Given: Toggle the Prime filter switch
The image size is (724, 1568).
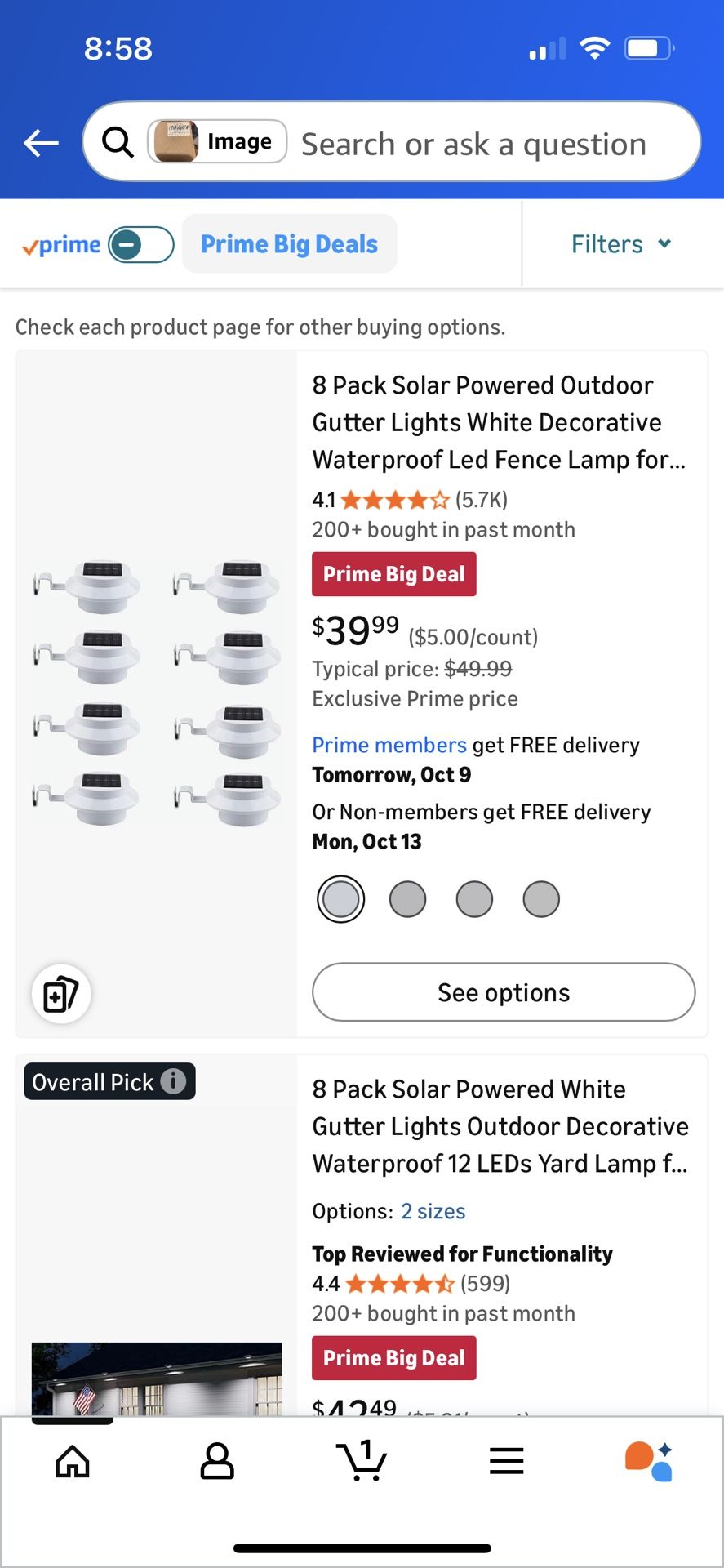Looking at the screenshot, I should click(x=141, y=244).
